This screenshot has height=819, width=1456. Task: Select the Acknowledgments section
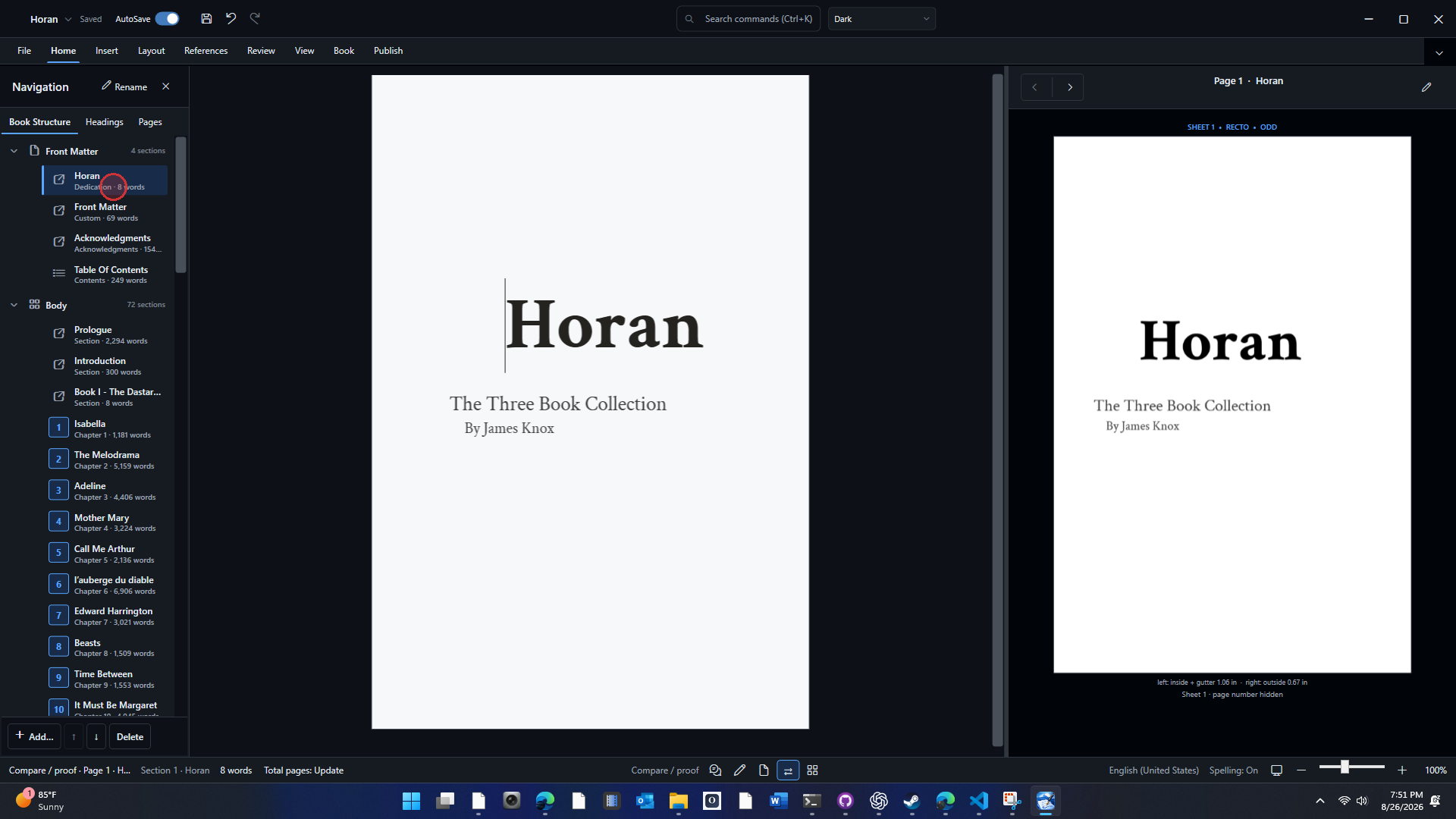click(105, 243)
